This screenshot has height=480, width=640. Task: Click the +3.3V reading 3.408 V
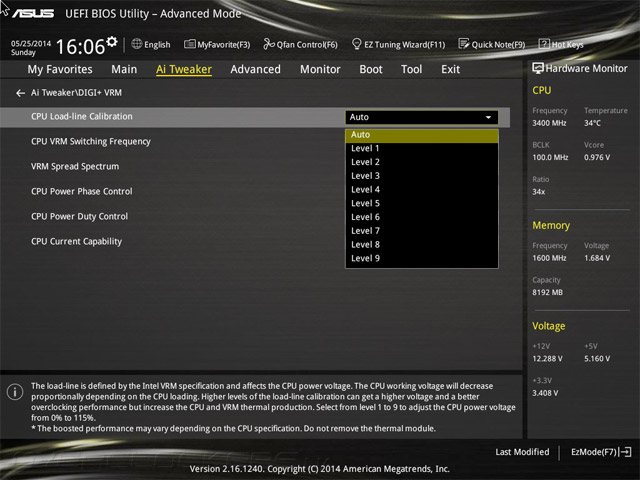tap(545, 393)
